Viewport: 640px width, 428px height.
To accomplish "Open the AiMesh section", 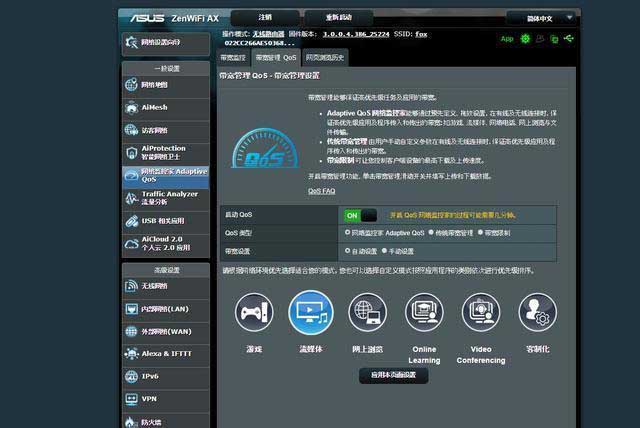I will (166, 108).
